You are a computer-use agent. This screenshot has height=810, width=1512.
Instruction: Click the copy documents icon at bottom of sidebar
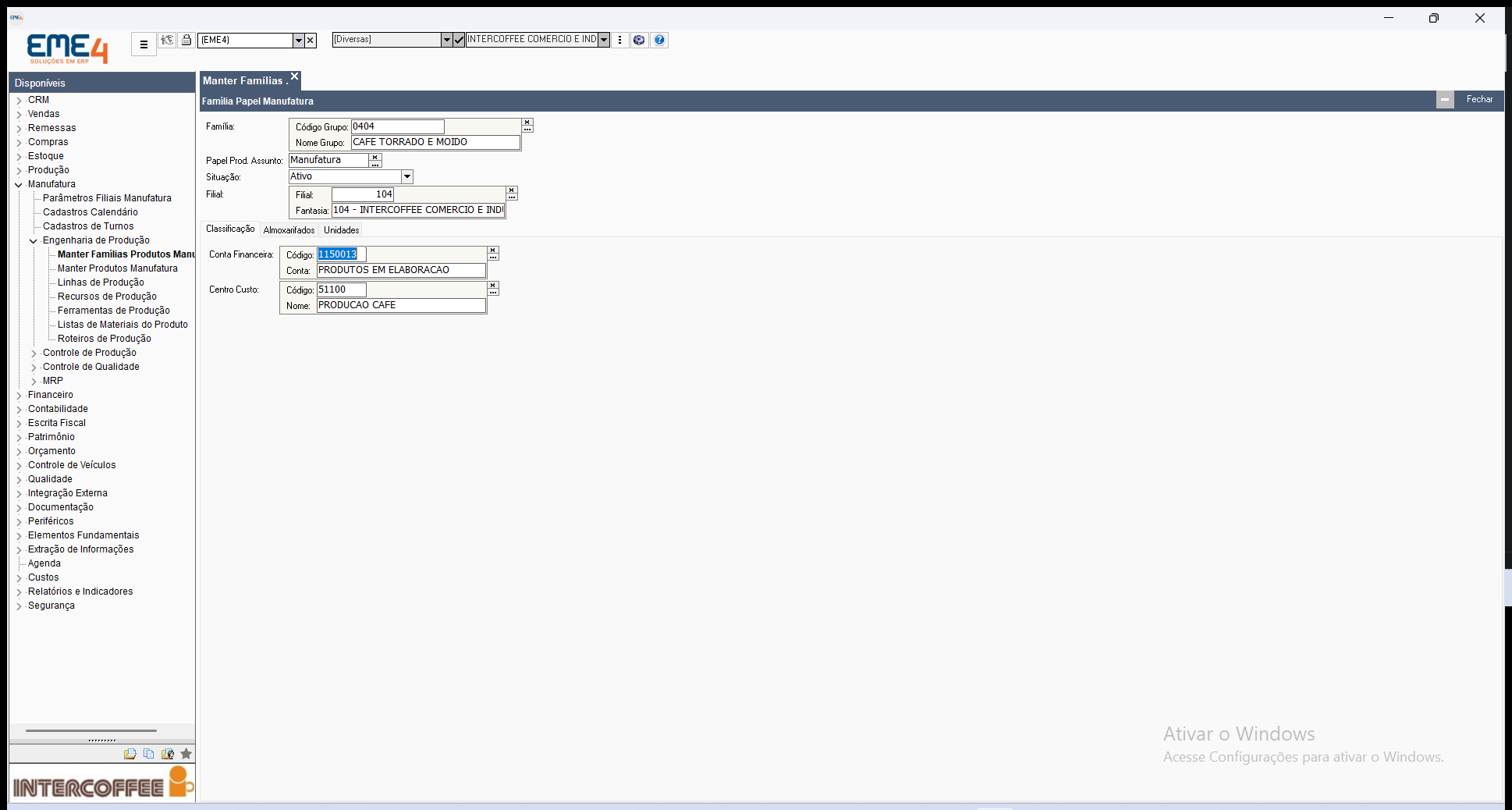[x=148, y=754]
